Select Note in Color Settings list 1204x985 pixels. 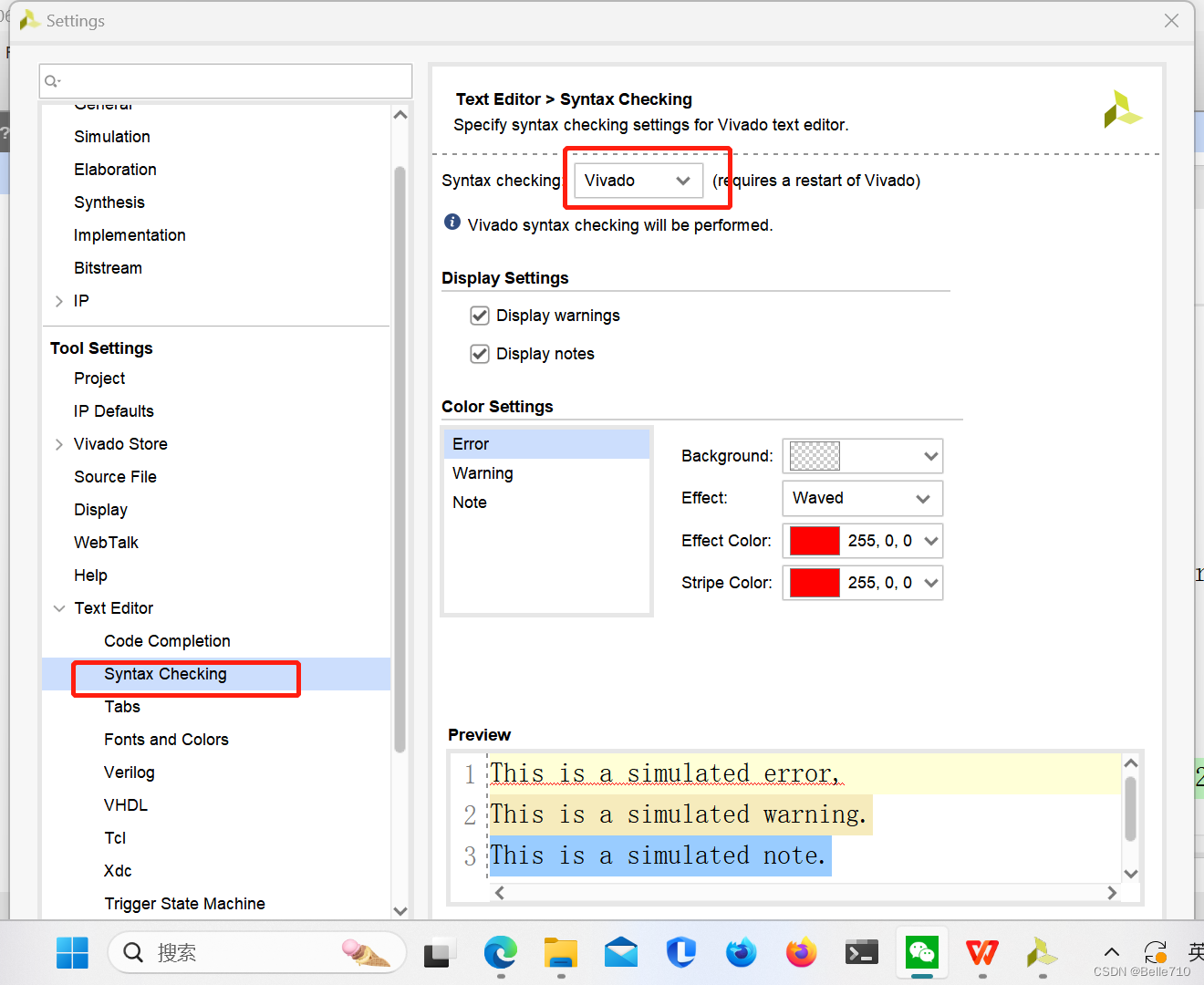click(546, 503)
